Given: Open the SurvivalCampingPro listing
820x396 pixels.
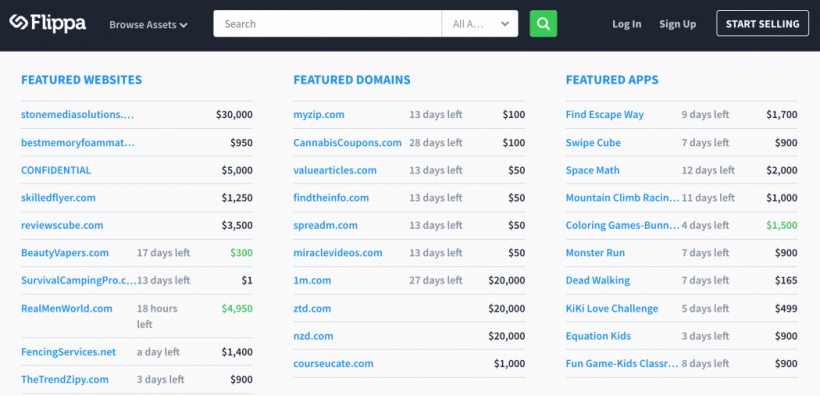Looking at the screenshot, I should 78,280.
